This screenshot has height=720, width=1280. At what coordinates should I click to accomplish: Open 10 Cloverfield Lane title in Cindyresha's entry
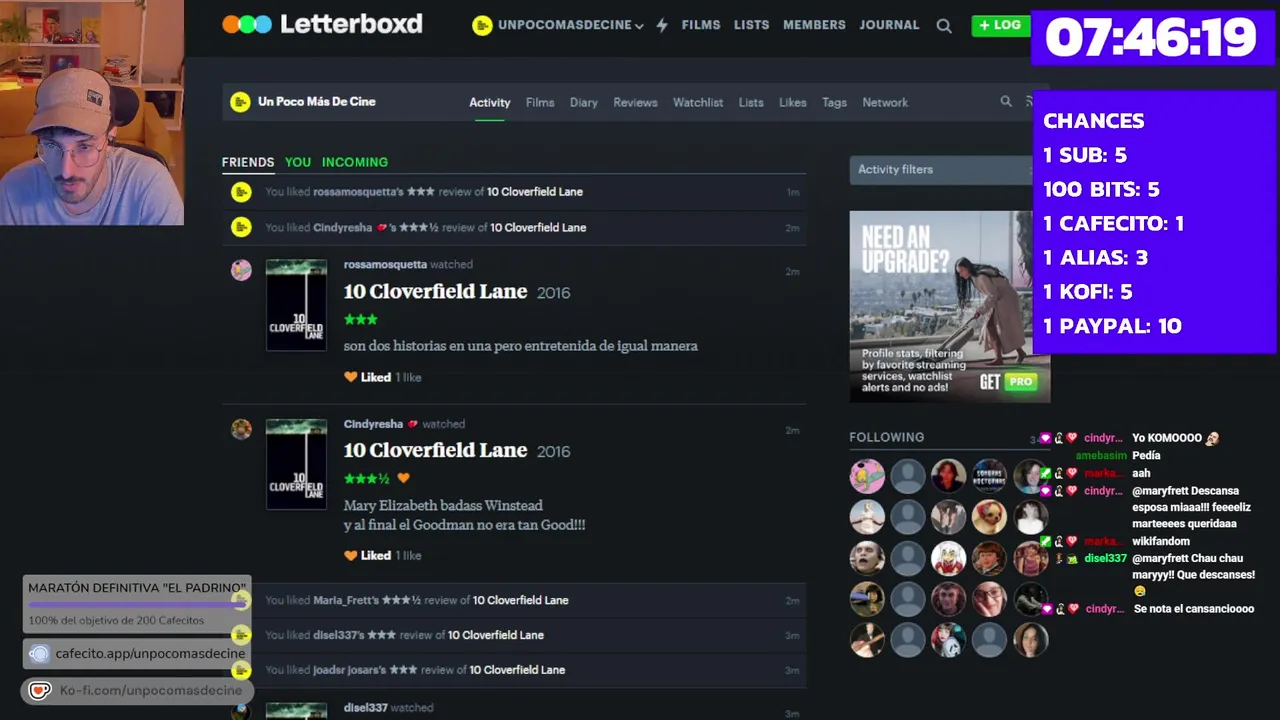[x=435, y=451]
